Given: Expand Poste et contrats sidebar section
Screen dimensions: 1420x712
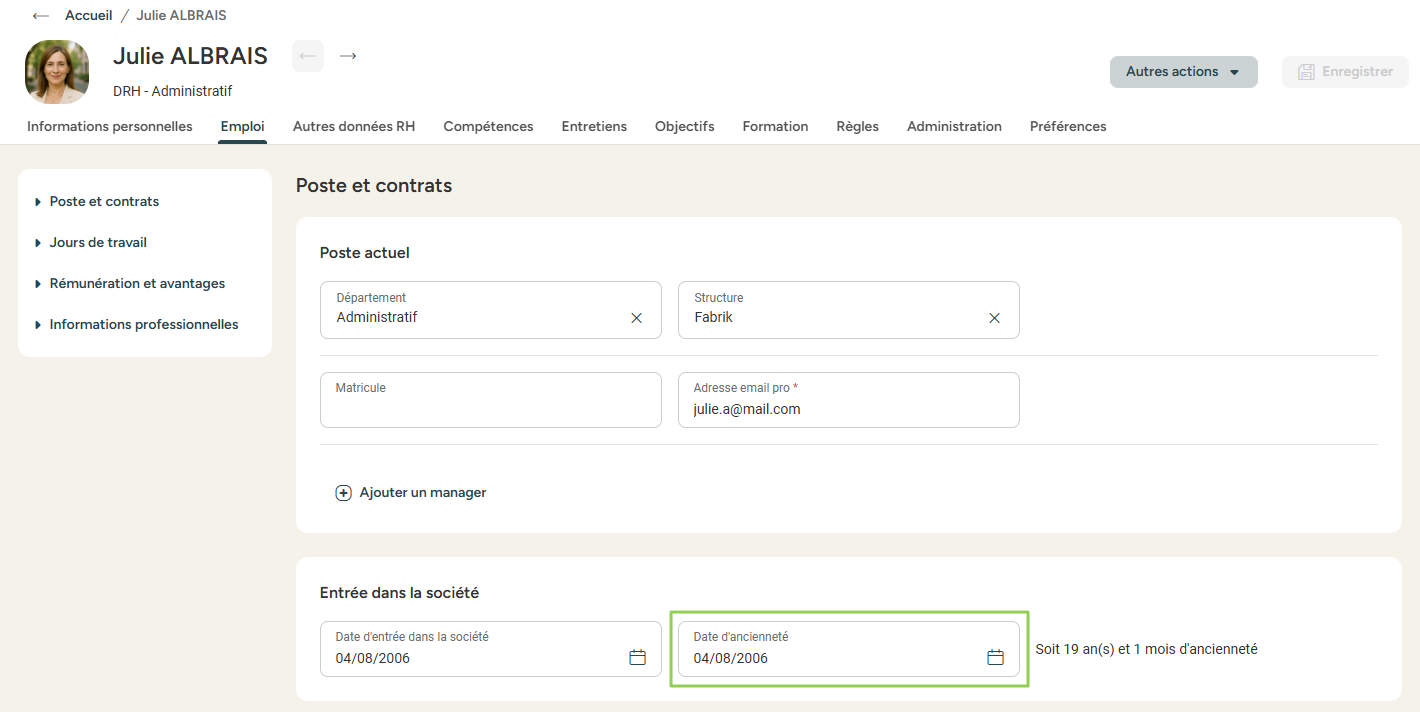Looking at the screenshot, I should (x=104, y=201).
